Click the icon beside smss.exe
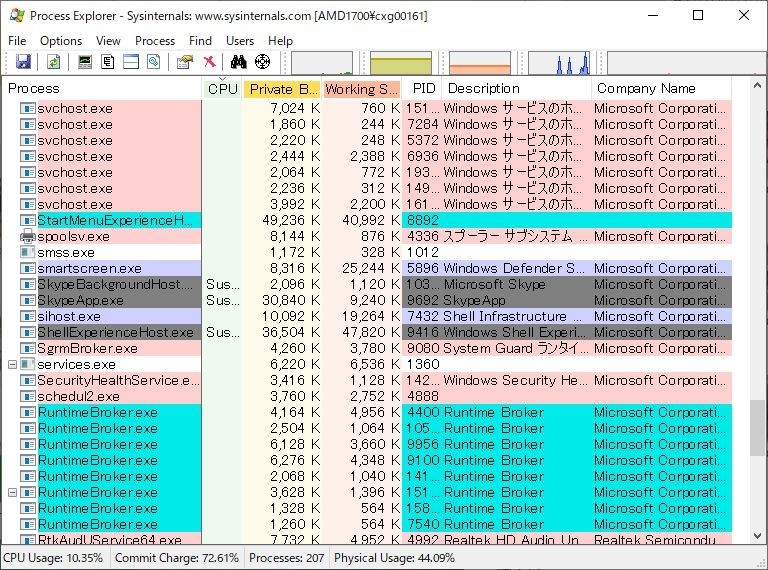Image resolution: width=768 pixels, height=570 pixels. click(x=28, y=252)
